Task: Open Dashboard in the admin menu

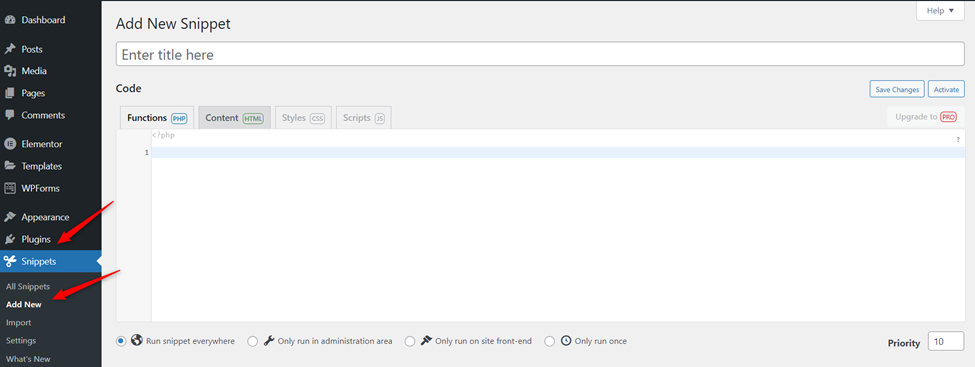Action: pos(50,20)
